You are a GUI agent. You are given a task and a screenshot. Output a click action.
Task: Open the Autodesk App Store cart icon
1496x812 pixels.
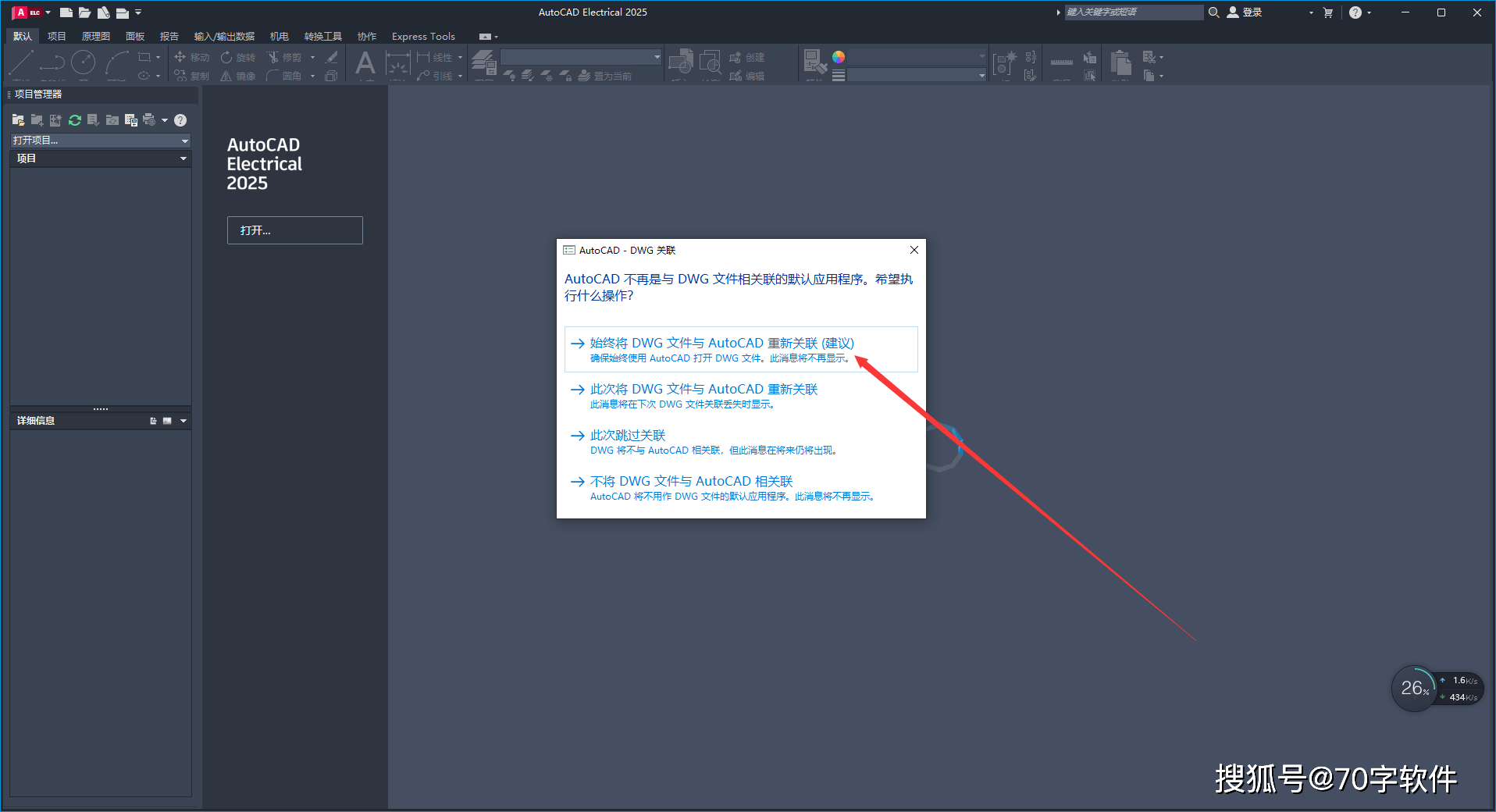point(1328,12)
